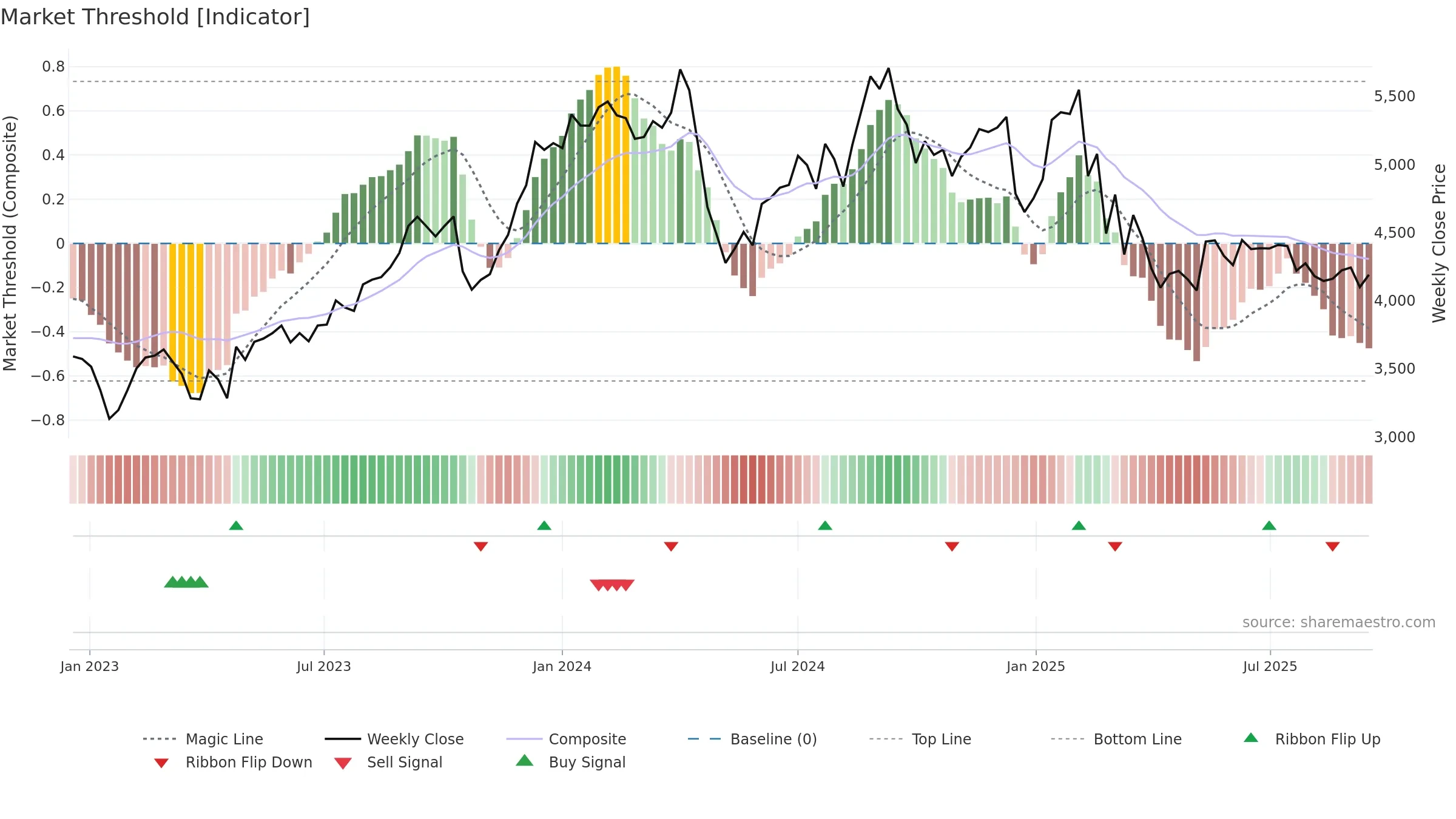Click the chart title Market Threshold [Indicator]
1456x819 pixels.
click(x=155, y=17)
